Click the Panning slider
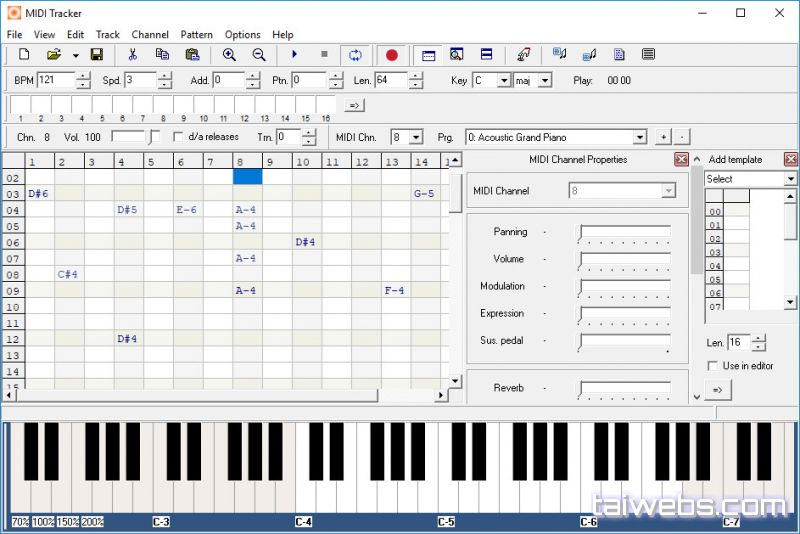Screen dimensions: 800x534 tap(625, 233)
